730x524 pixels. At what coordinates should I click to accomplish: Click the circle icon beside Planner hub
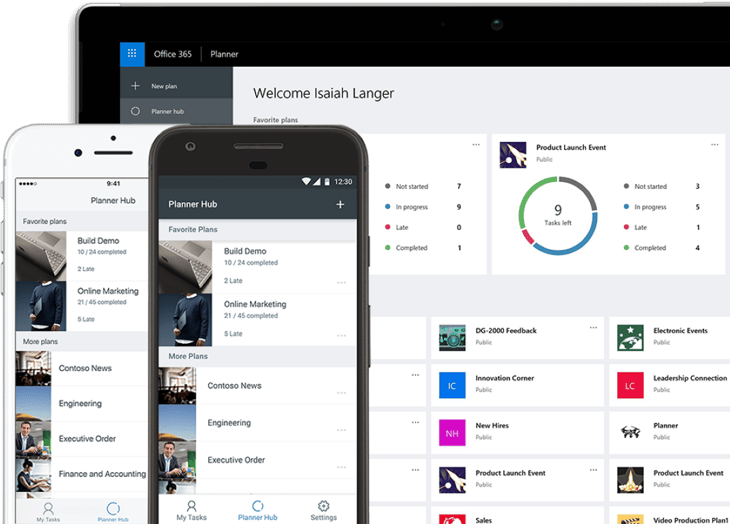(x=135, y=111)
